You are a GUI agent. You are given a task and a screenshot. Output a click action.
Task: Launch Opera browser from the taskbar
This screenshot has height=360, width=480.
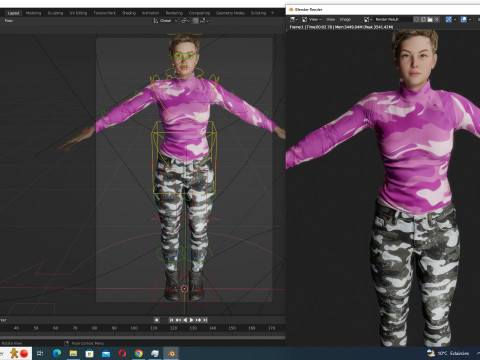[x=122, y=353]
